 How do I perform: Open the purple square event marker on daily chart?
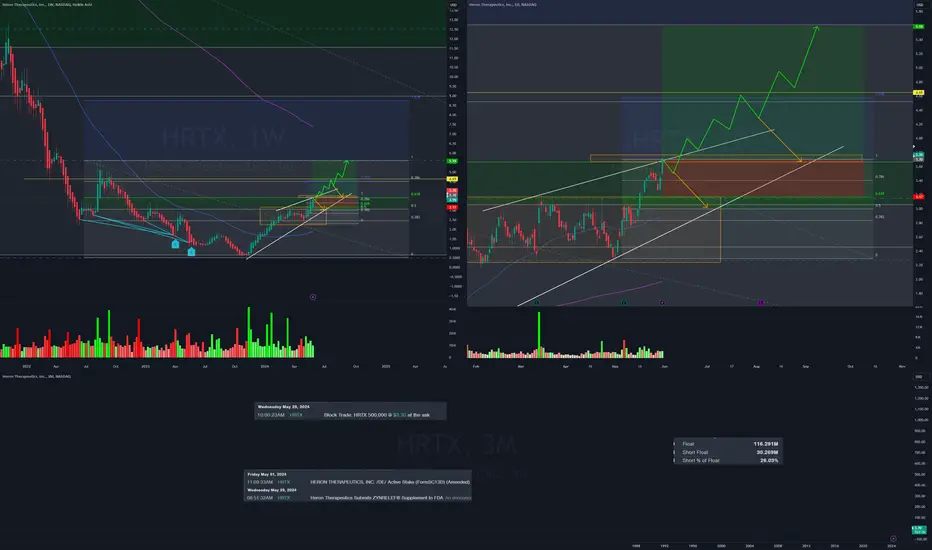click(761, 303)
